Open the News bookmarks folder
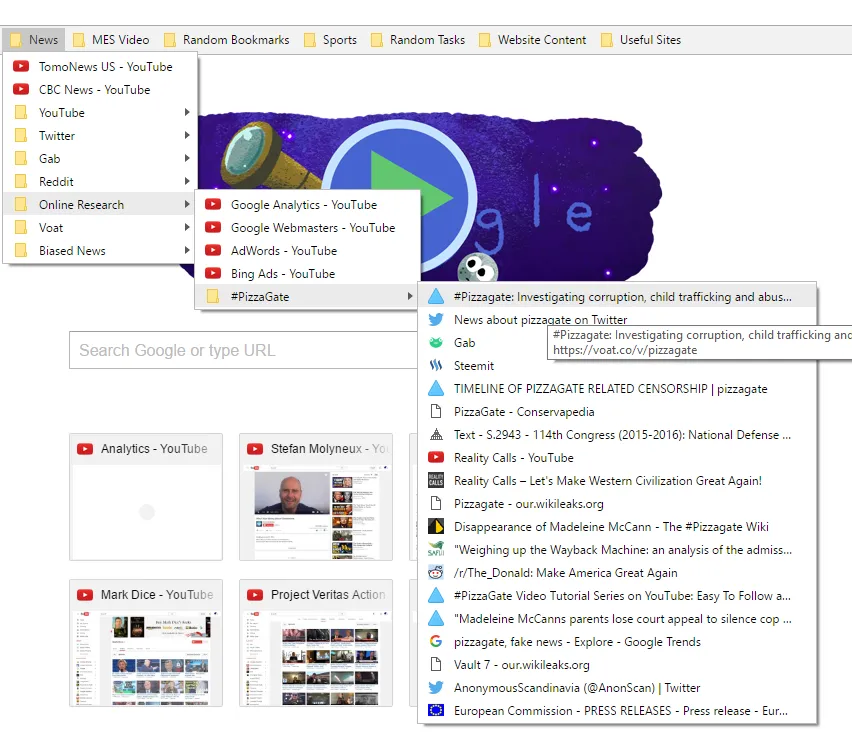Viewport: 852px width, 744px height. click(x=34, y=40)
